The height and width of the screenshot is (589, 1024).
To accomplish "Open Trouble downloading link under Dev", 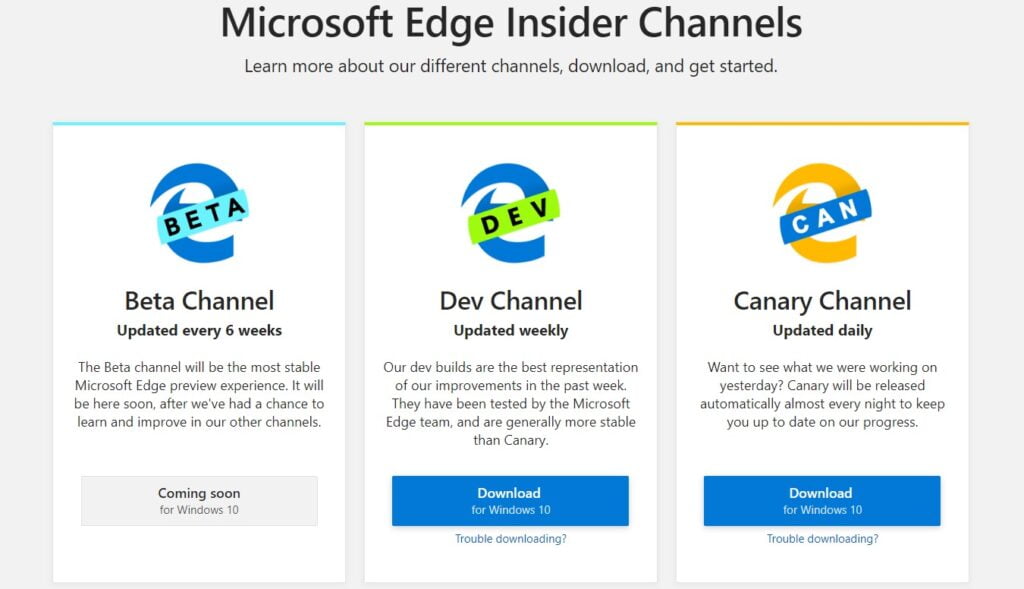I will tap(510, 538).
